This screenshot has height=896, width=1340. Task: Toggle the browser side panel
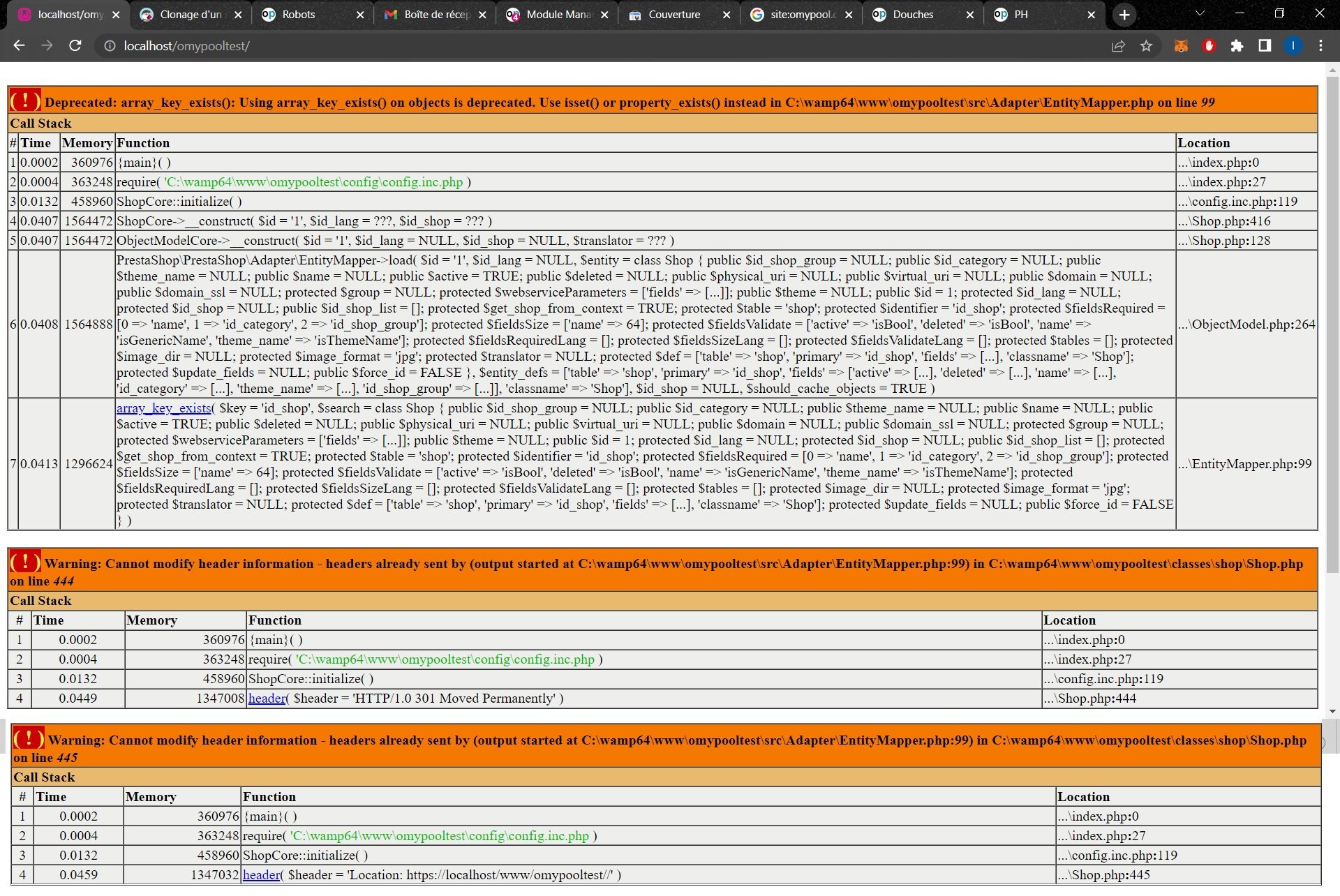1265,46
